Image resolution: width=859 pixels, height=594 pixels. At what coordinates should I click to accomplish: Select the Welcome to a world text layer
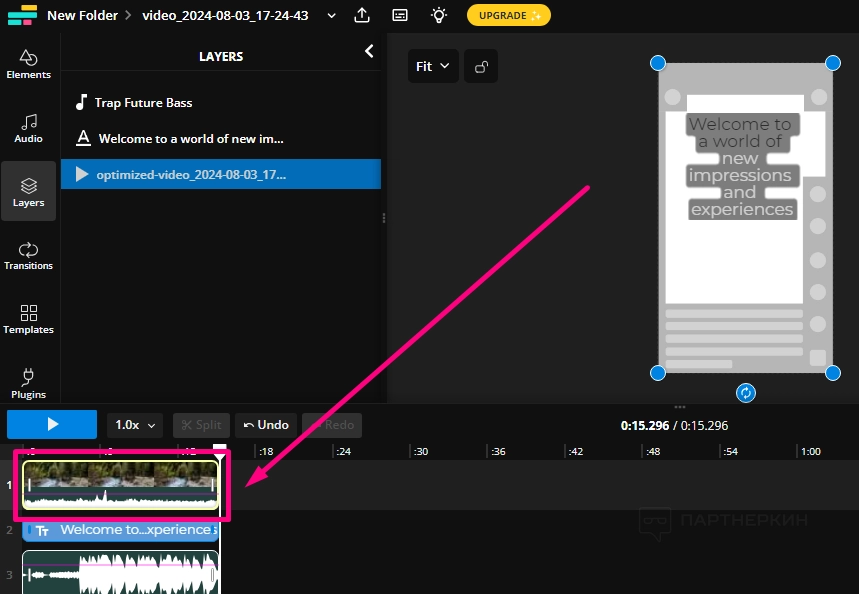coord(221,139)
